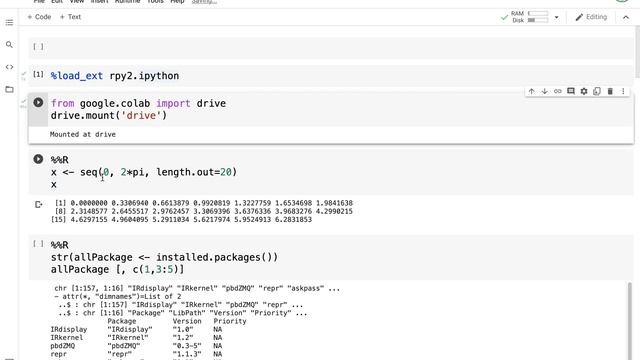Click the IRkernel row name in output
This screenshot has width=640, height=360.
point(67,338)
